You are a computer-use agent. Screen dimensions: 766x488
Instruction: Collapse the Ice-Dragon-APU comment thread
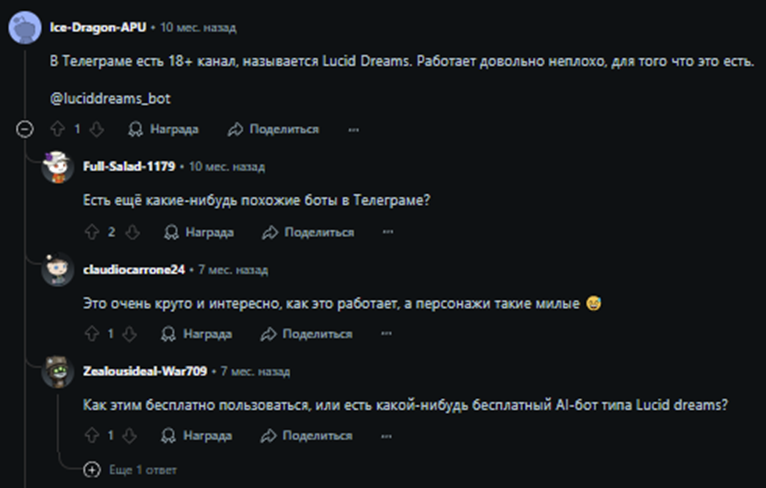(x=25, y=129)
